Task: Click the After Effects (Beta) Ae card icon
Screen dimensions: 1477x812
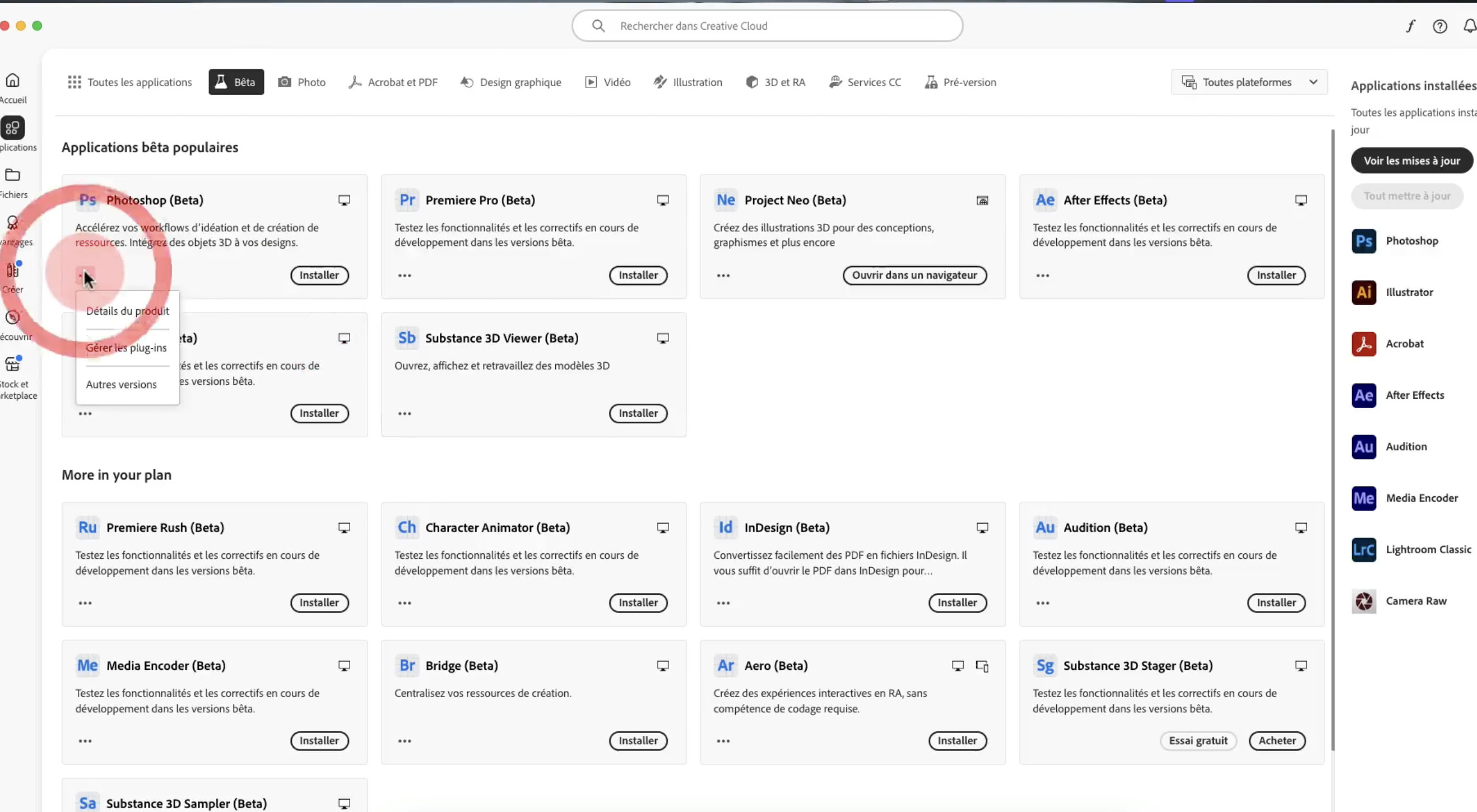Action: point(1044,200)
